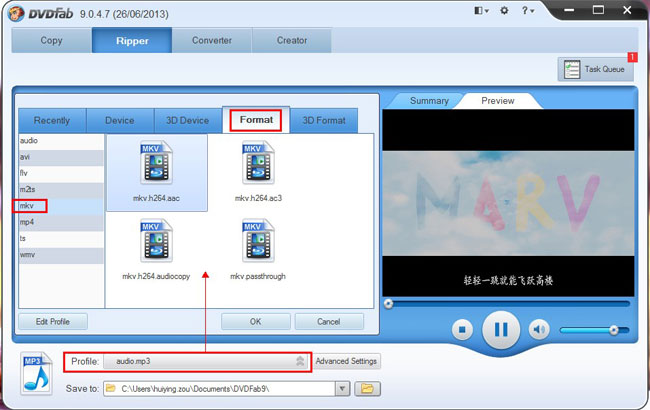This screenshot has height=410, width=650.
Task: Mute the preview volume speaker
Action: pos(539,330)
